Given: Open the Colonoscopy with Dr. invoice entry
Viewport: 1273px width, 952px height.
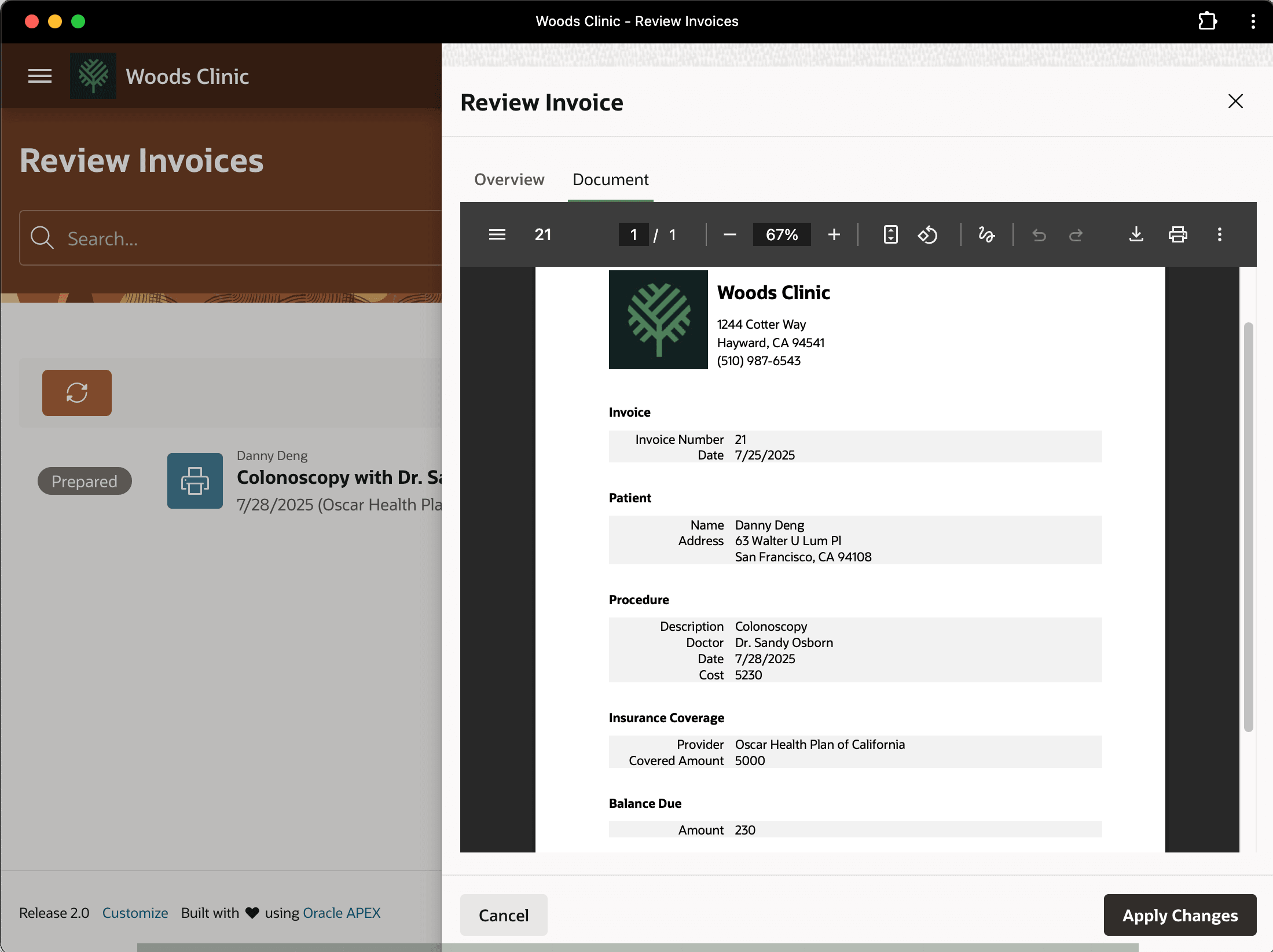Looking at the screenshot, I should (340, 477).
